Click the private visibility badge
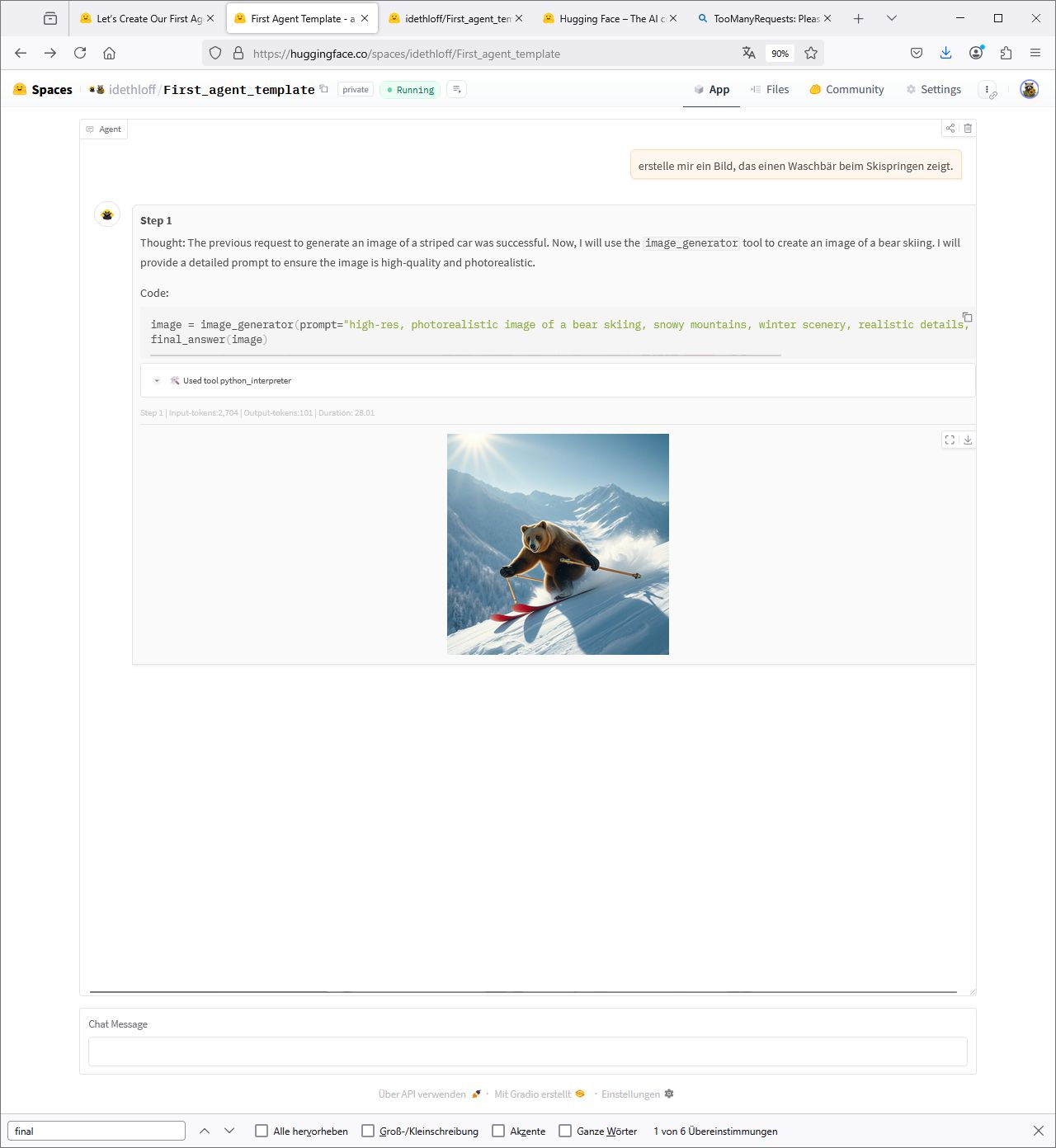Screen dimensions: 1056x1148 coord(356,89)
